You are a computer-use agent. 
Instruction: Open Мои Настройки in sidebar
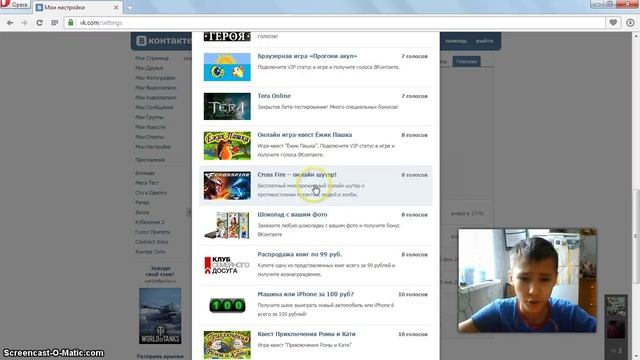(x=153, y=147)
